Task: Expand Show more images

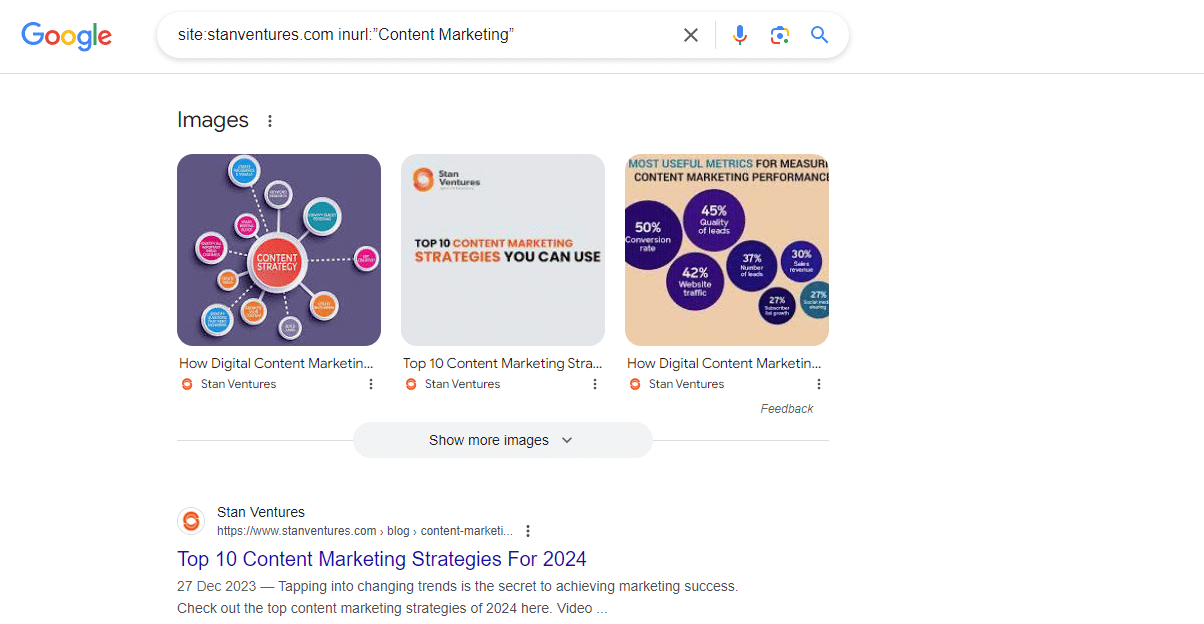Action: tap(503, 440)
